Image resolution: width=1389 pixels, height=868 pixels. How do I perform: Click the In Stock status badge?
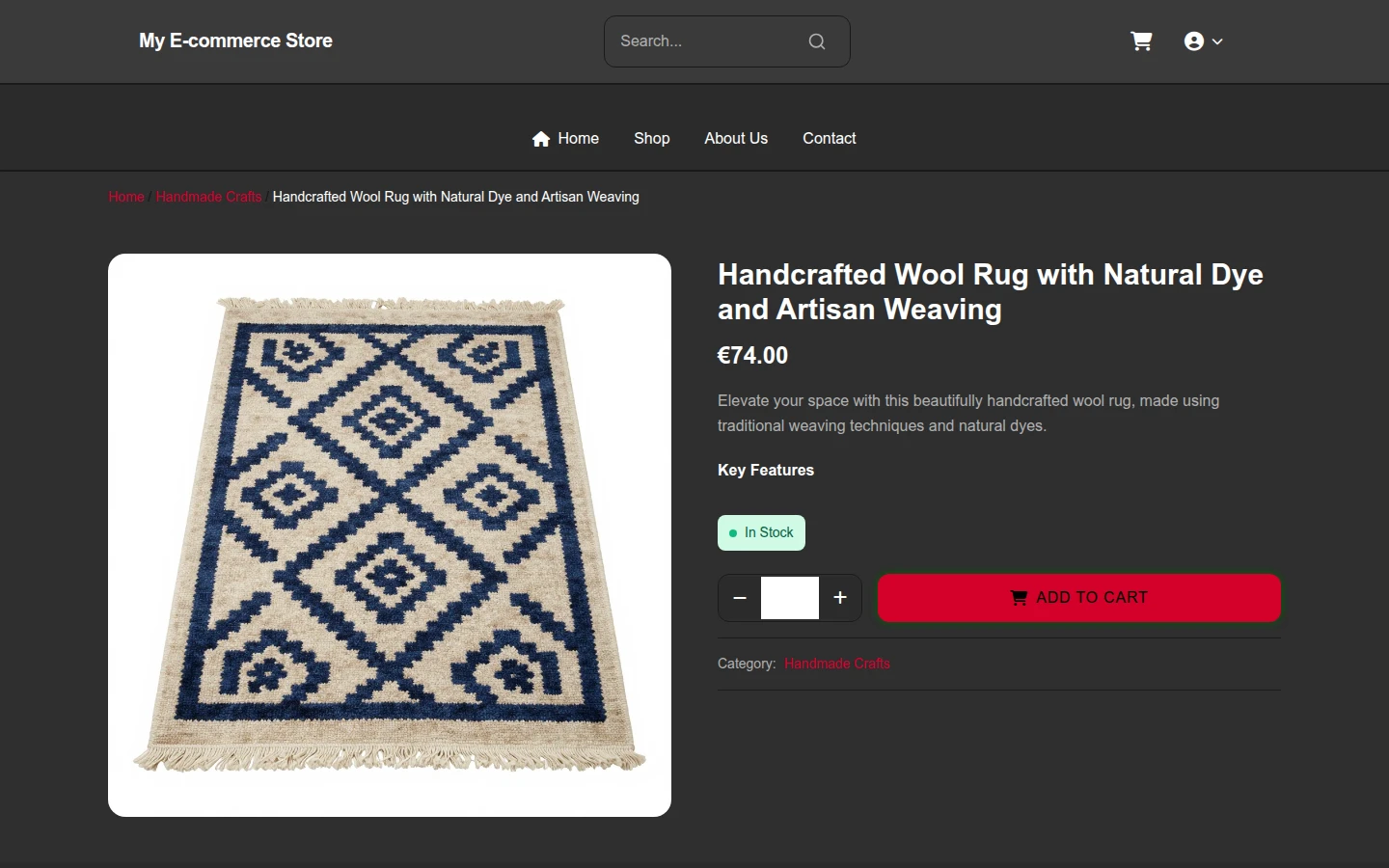coord(761,533)
